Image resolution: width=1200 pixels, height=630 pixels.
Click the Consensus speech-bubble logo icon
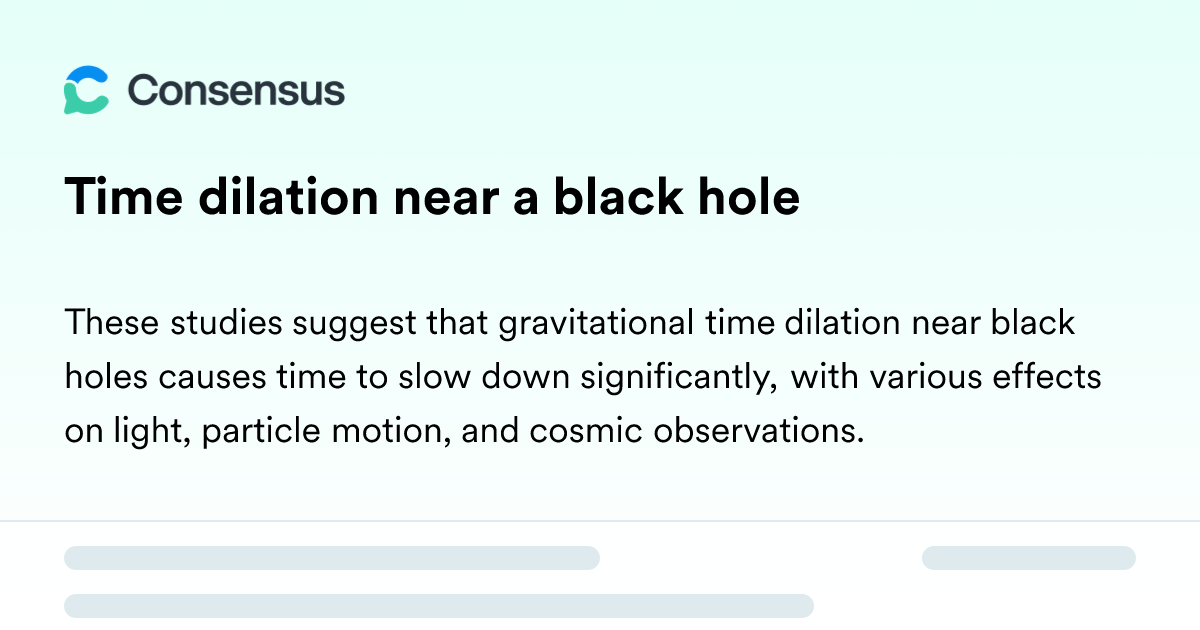(x=86, y=90)
